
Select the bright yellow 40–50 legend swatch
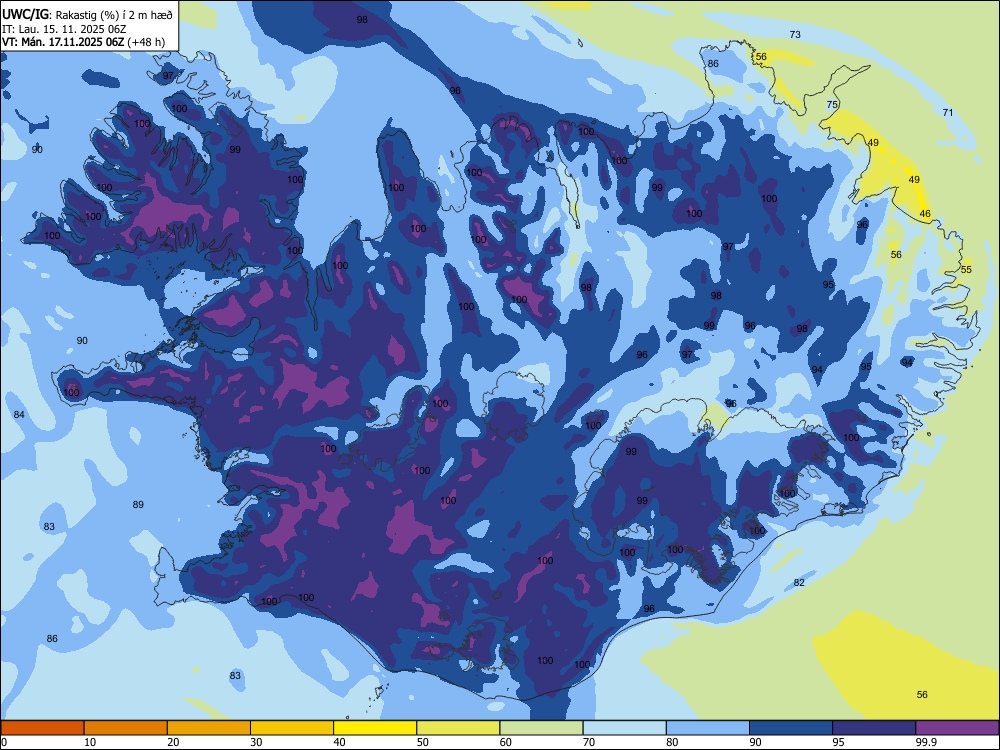375,728
